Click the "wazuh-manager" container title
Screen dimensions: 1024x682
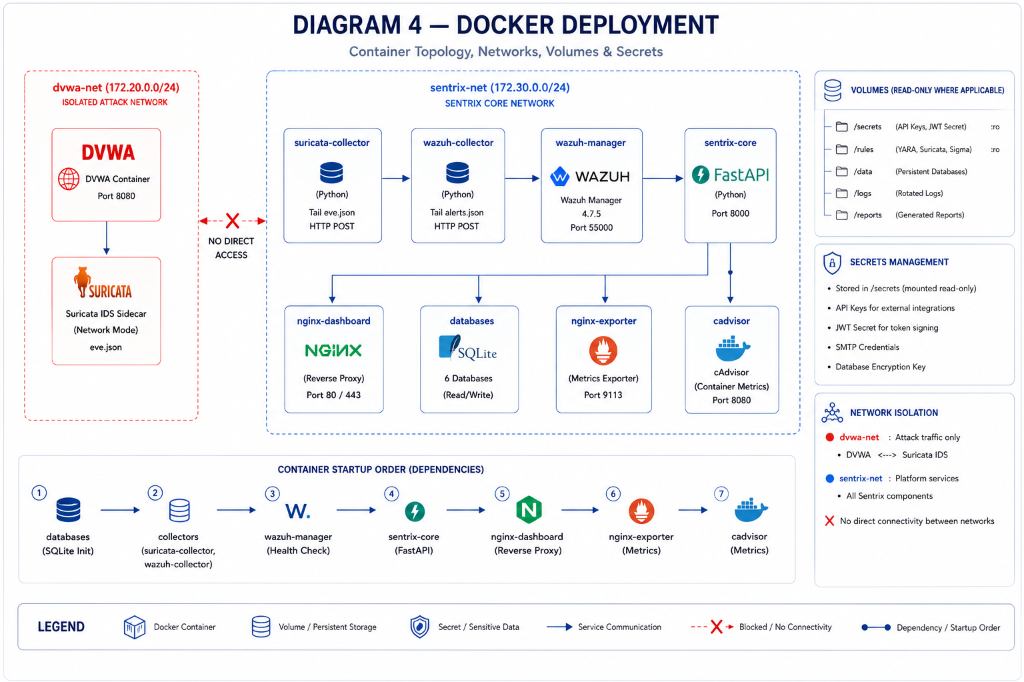coord(590,142)
